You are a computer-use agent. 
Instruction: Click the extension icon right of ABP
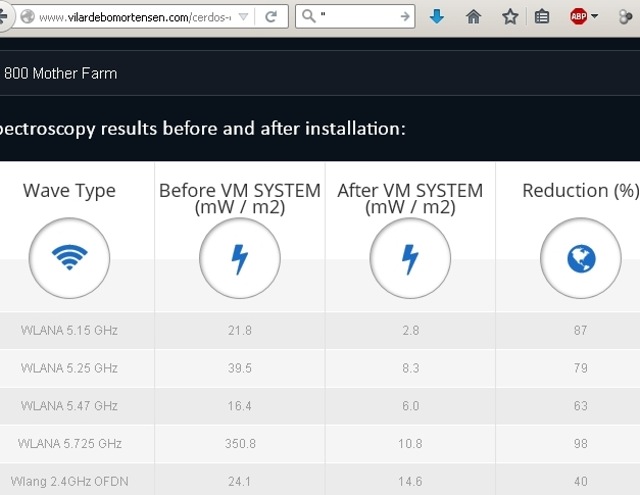(x=626, y=17)
